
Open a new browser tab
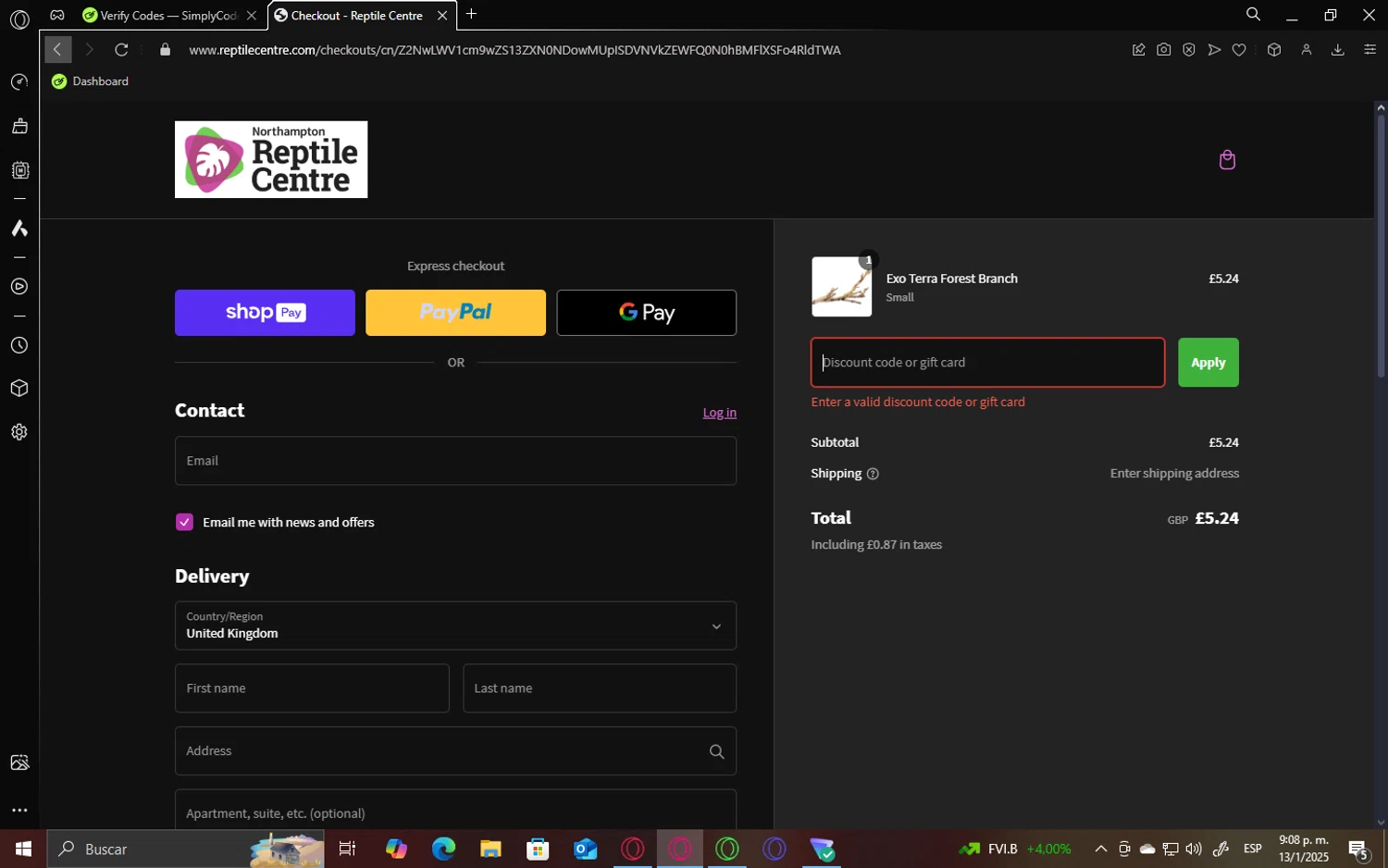[x=471, y=14]
